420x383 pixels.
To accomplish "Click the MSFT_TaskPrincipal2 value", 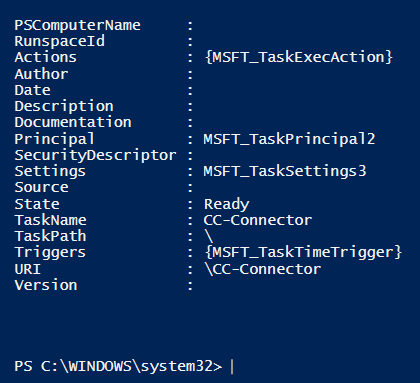I will pyautogui.click(x=289, y=139).
